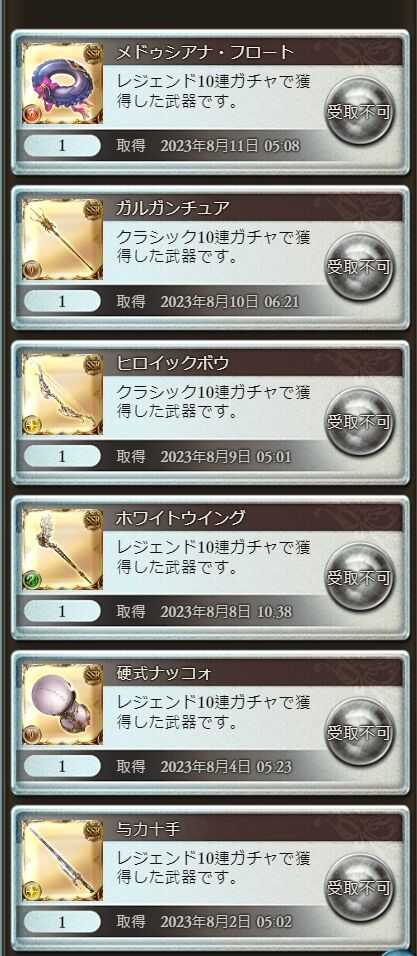Tap 受取不可 button for ヒロイックボウ

point(360,421)
